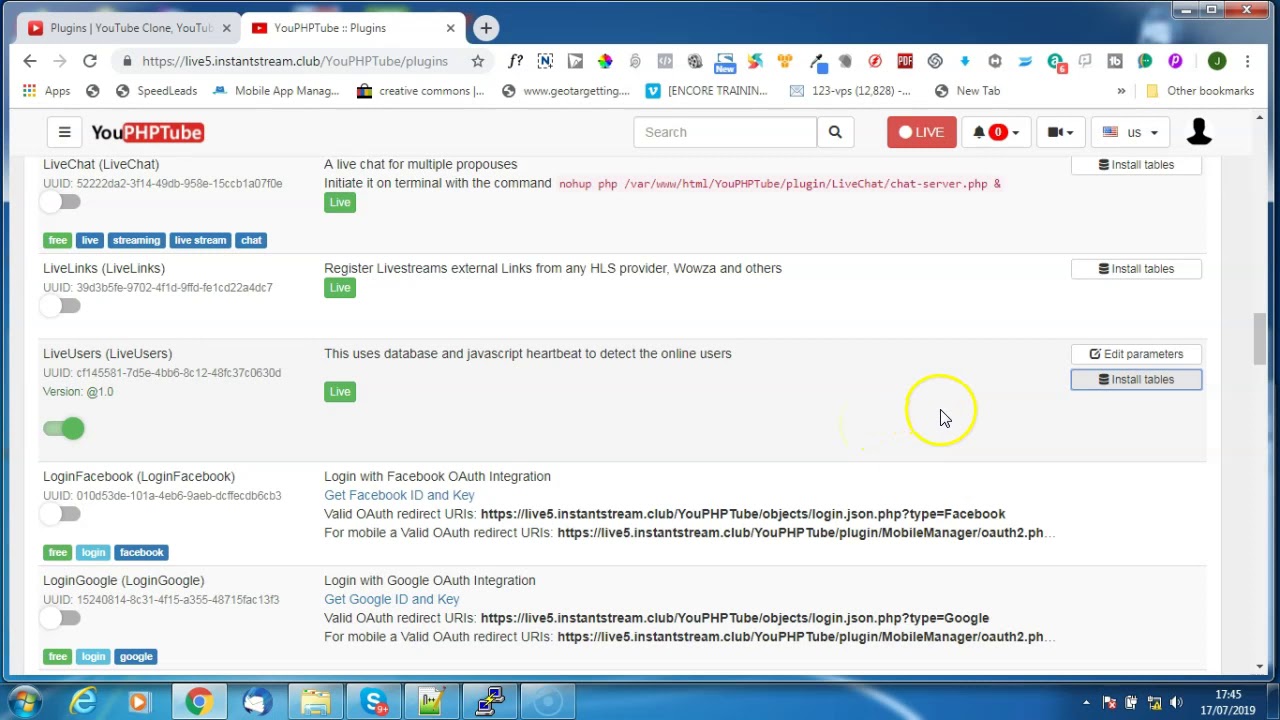Open the Chrome three-dot menu
Image resolution: width=1280 pixels, height=720 pixels.
pos(1248,61)
